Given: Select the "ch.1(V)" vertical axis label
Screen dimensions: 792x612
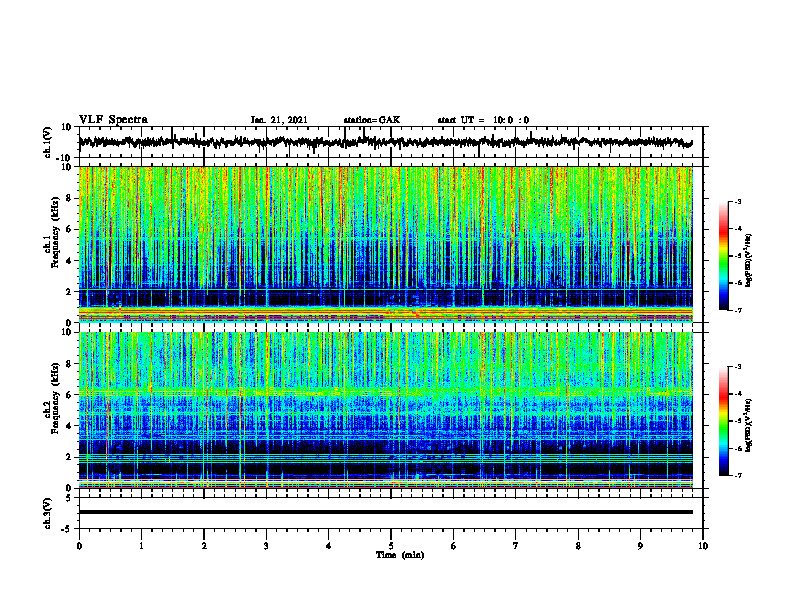Looking at the screenshot, I should point(48,142).
